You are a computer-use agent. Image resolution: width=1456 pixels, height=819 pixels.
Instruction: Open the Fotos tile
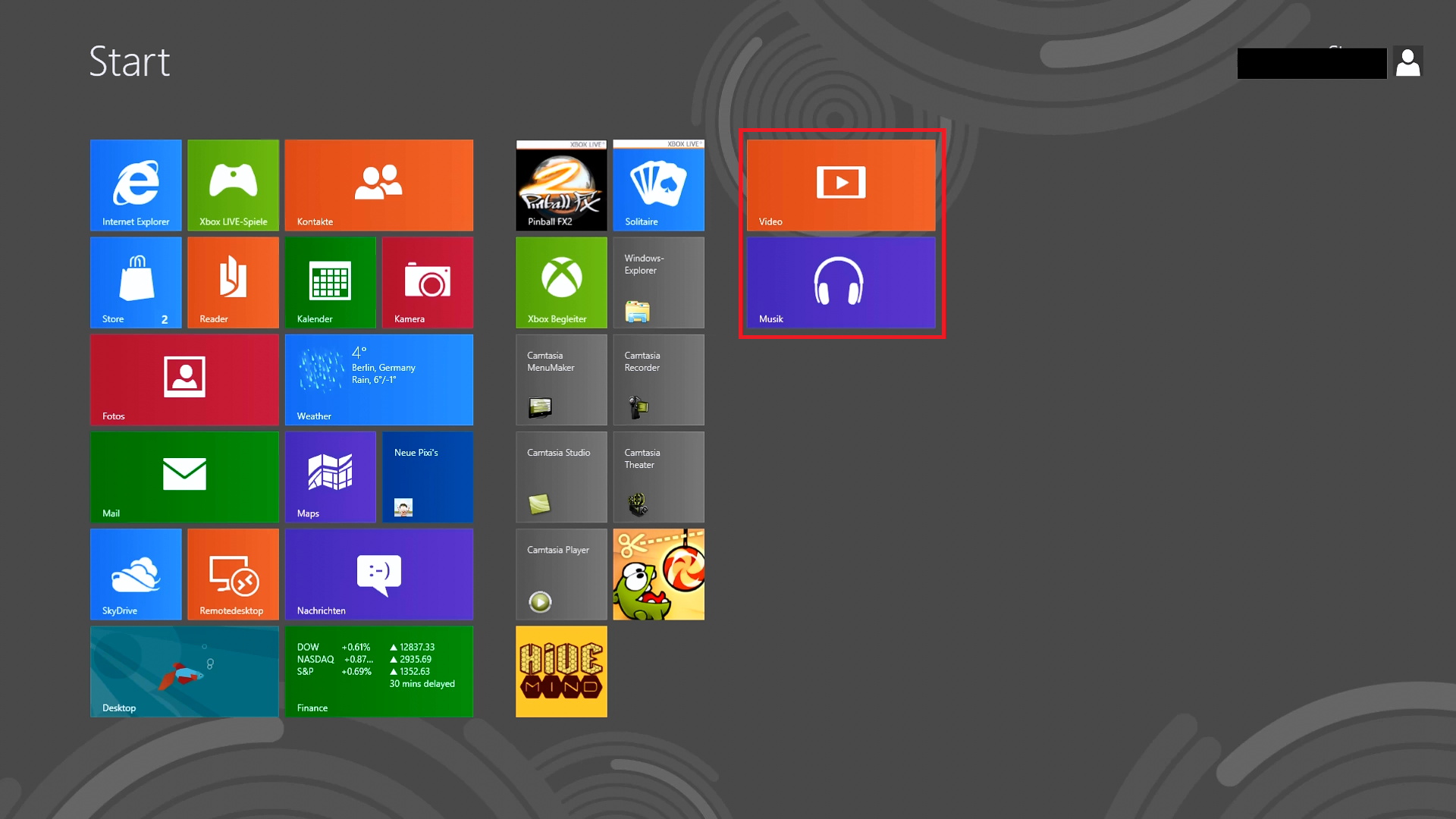pos(184,379)
